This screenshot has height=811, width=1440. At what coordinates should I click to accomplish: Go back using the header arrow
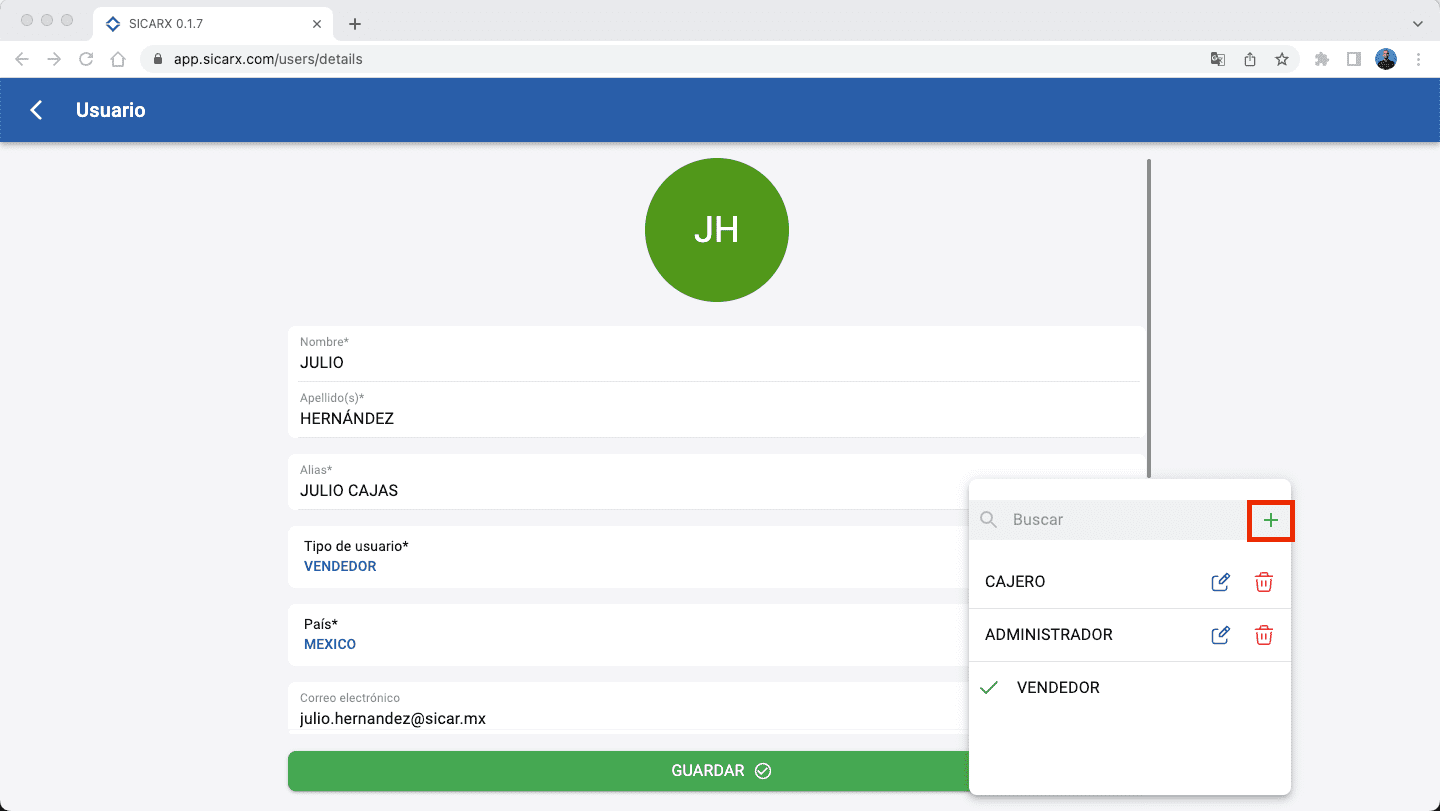click(37, 110)
